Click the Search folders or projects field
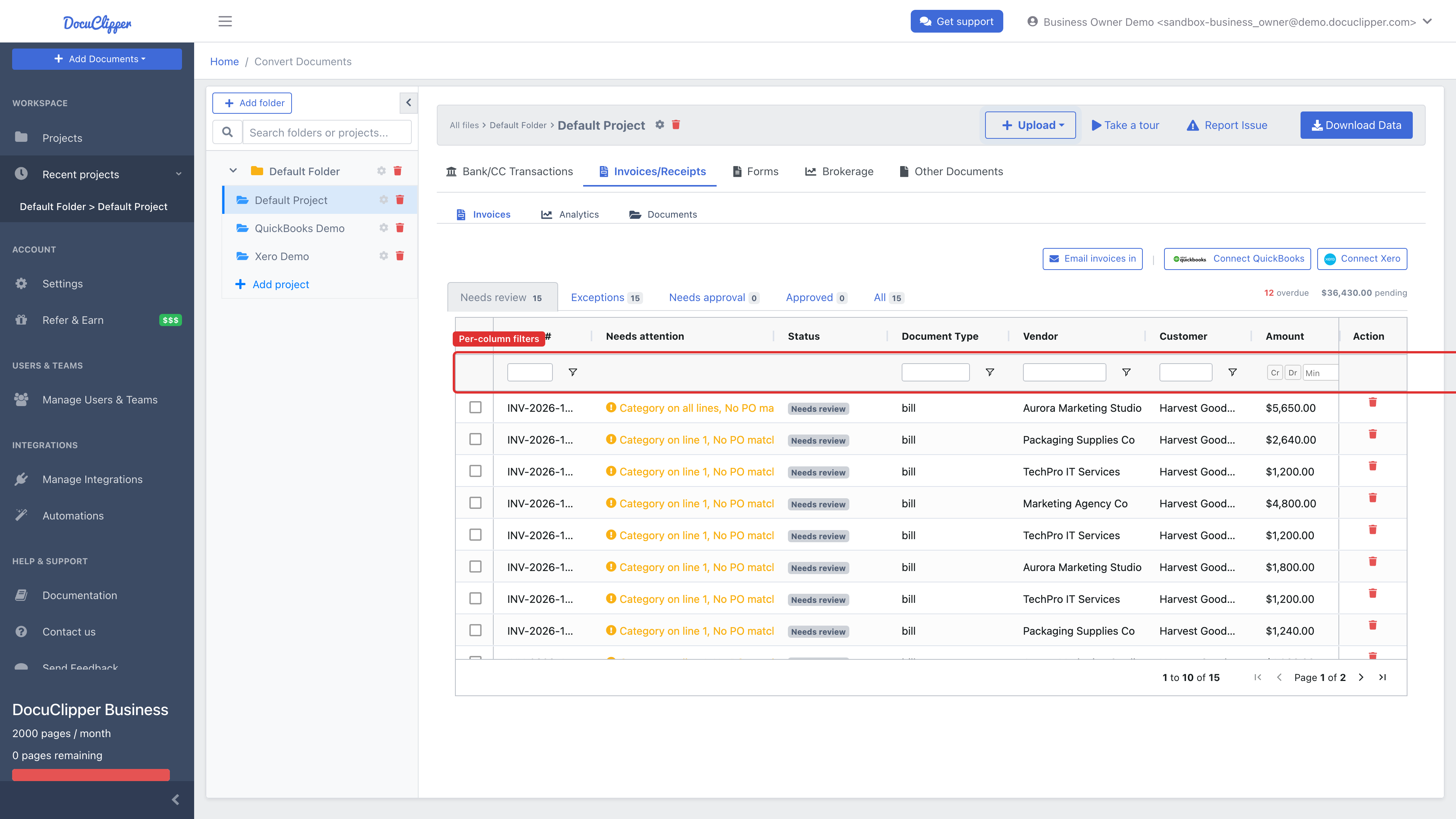 click(327, 132)
